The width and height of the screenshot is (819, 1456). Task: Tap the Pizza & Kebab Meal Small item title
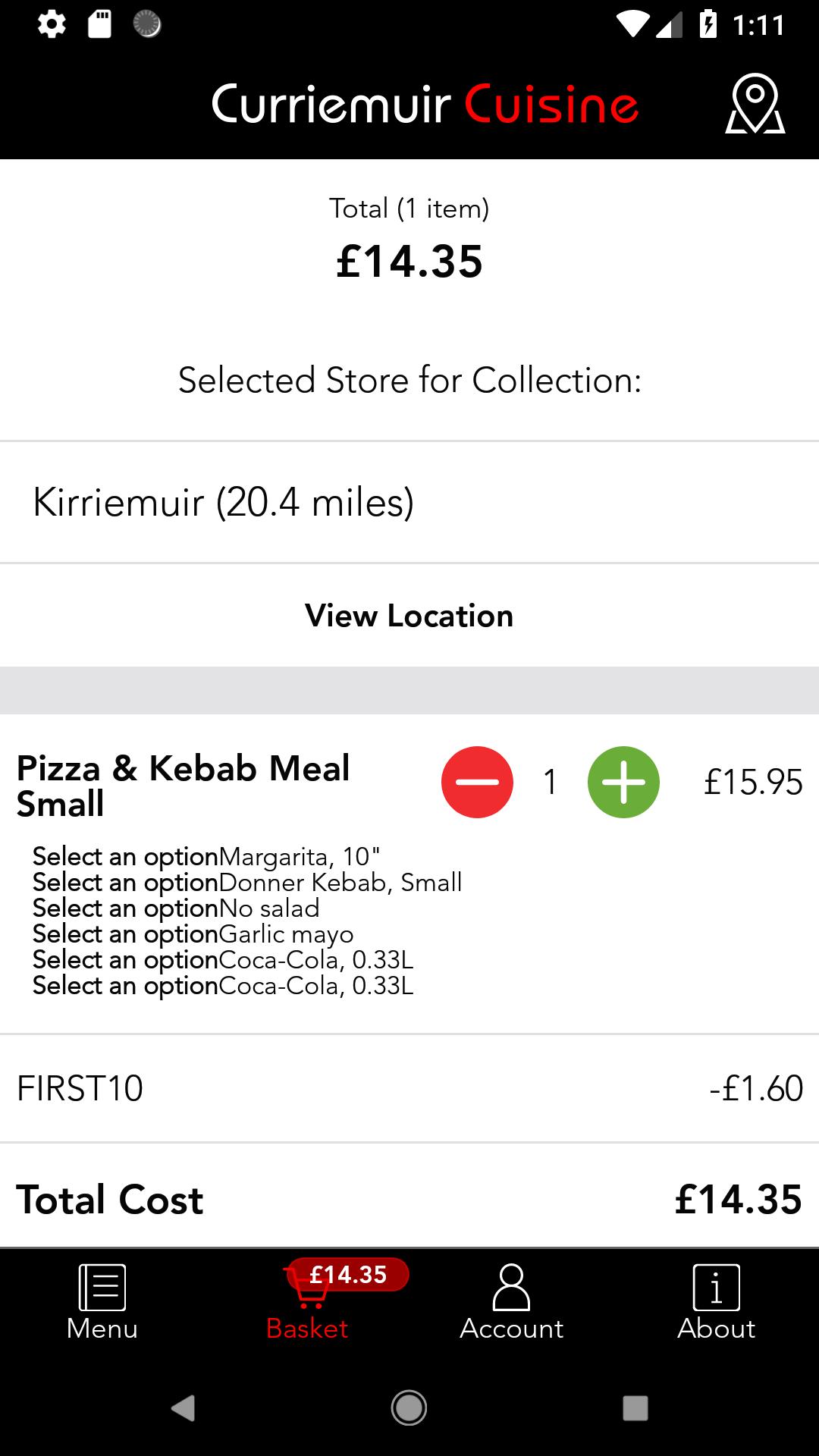184,786
